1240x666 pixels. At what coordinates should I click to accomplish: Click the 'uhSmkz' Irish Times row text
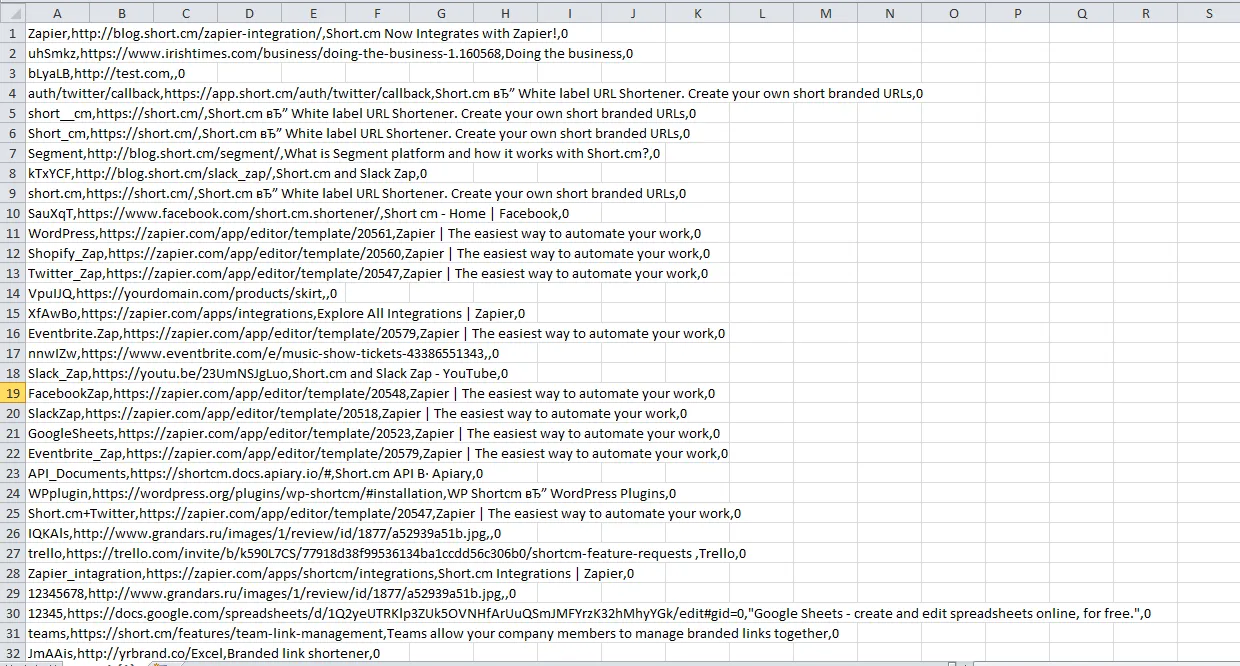[x=330, y=53]
